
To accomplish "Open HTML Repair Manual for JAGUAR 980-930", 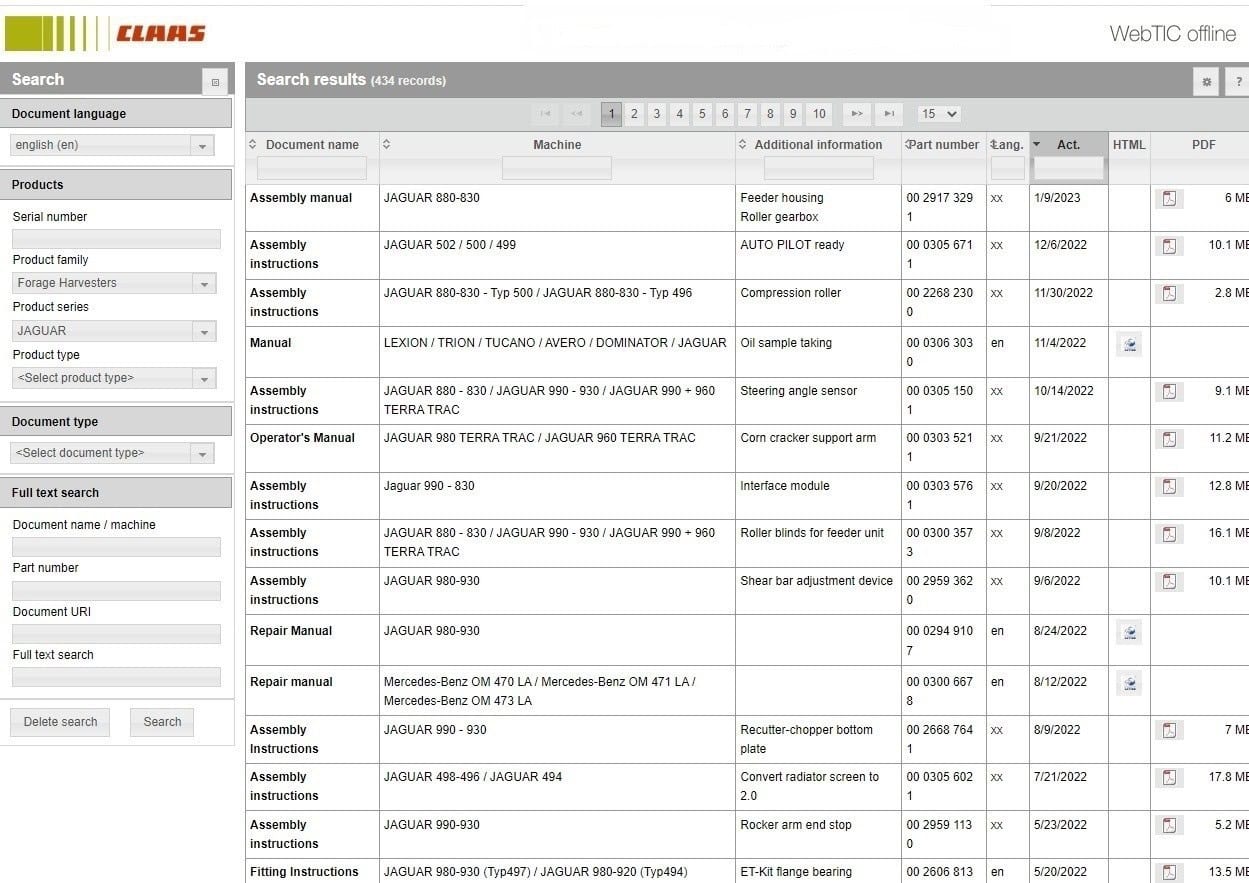I will pos(1128,633).
